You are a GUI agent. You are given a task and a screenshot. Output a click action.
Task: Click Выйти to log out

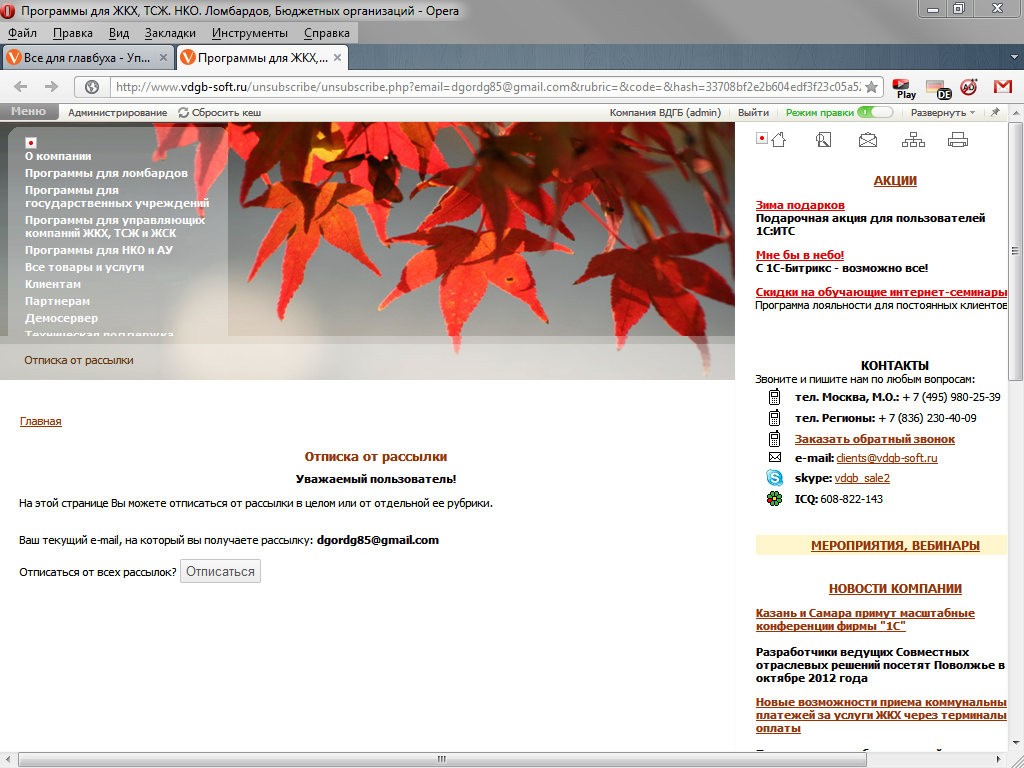(x=753, y=112)
